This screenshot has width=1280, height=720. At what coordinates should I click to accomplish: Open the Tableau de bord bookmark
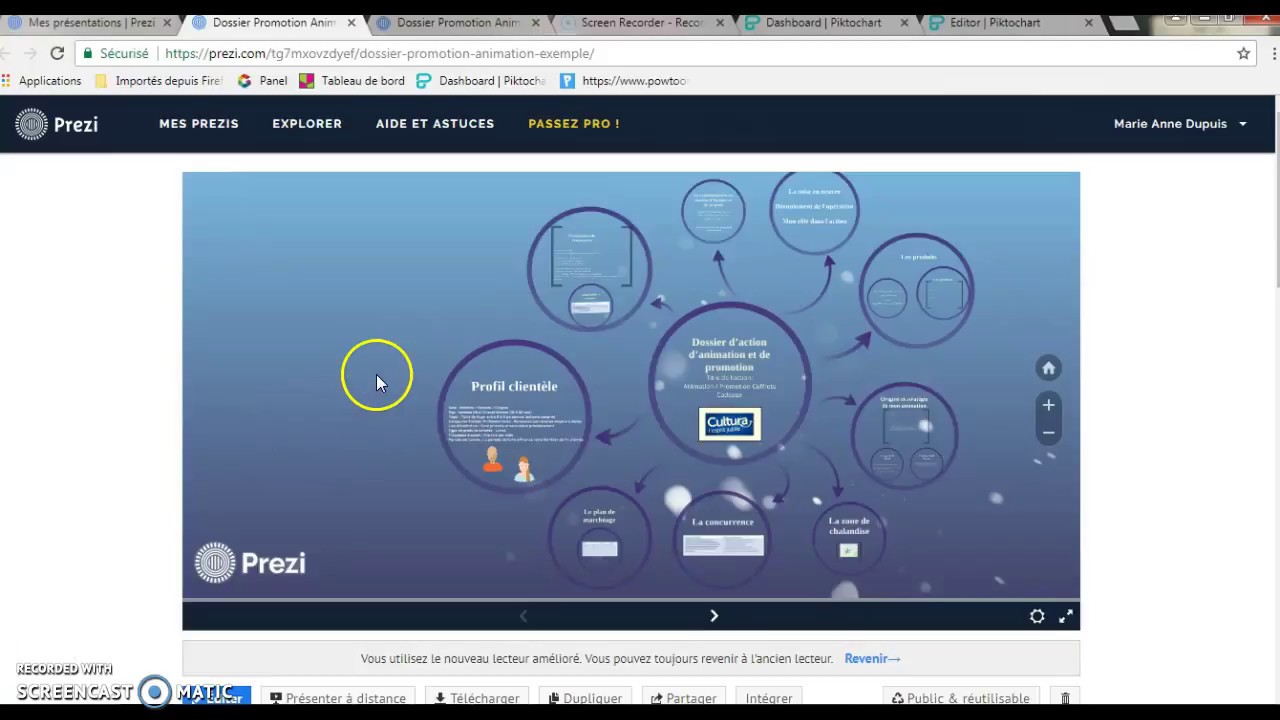pyautogui.click(x=352, y=81)
